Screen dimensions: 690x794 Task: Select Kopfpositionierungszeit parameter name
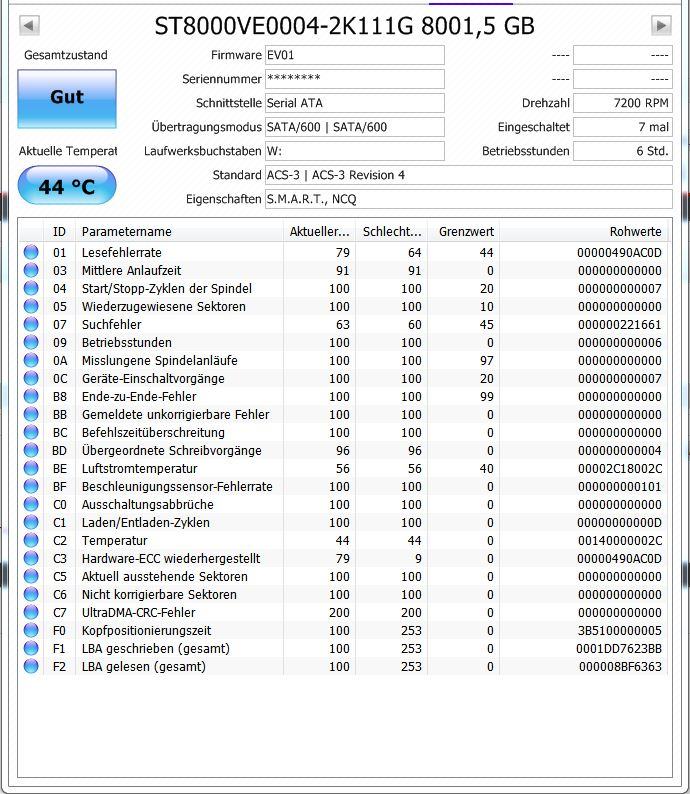[146, 630]
